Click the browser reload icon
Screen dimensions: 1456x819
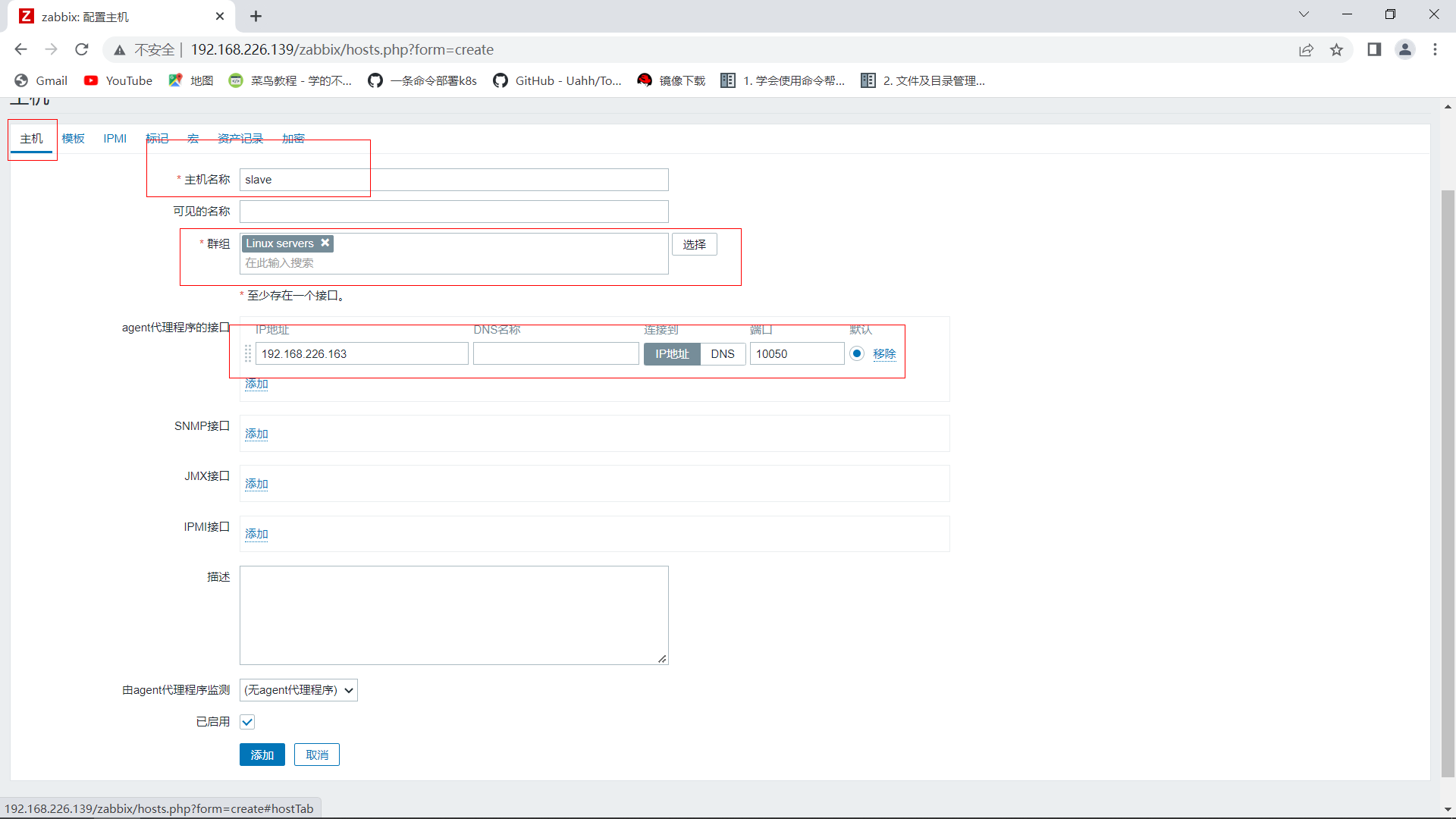82,50
